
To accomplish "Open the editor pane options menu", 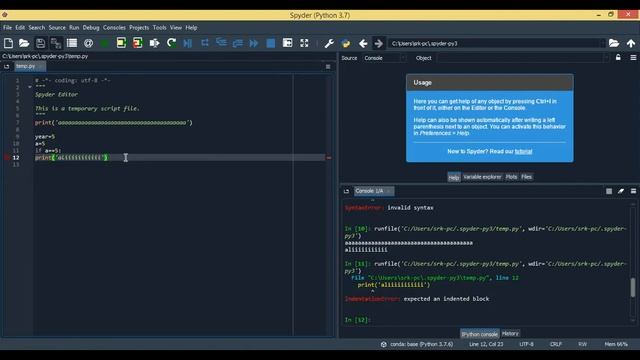I will point(328,67).
